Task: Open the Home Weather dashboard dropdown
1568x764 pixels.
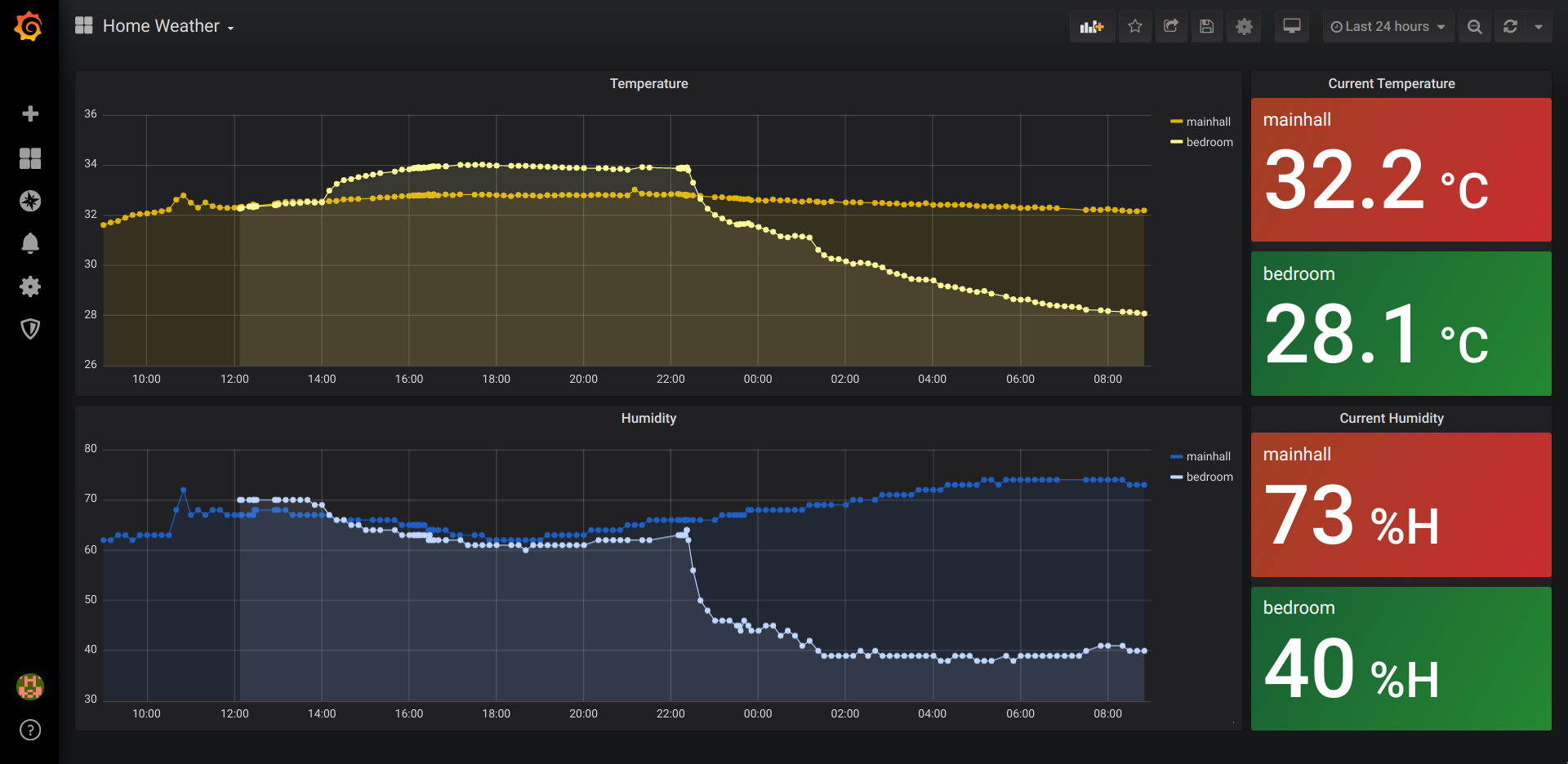Action: click(168, 26)
